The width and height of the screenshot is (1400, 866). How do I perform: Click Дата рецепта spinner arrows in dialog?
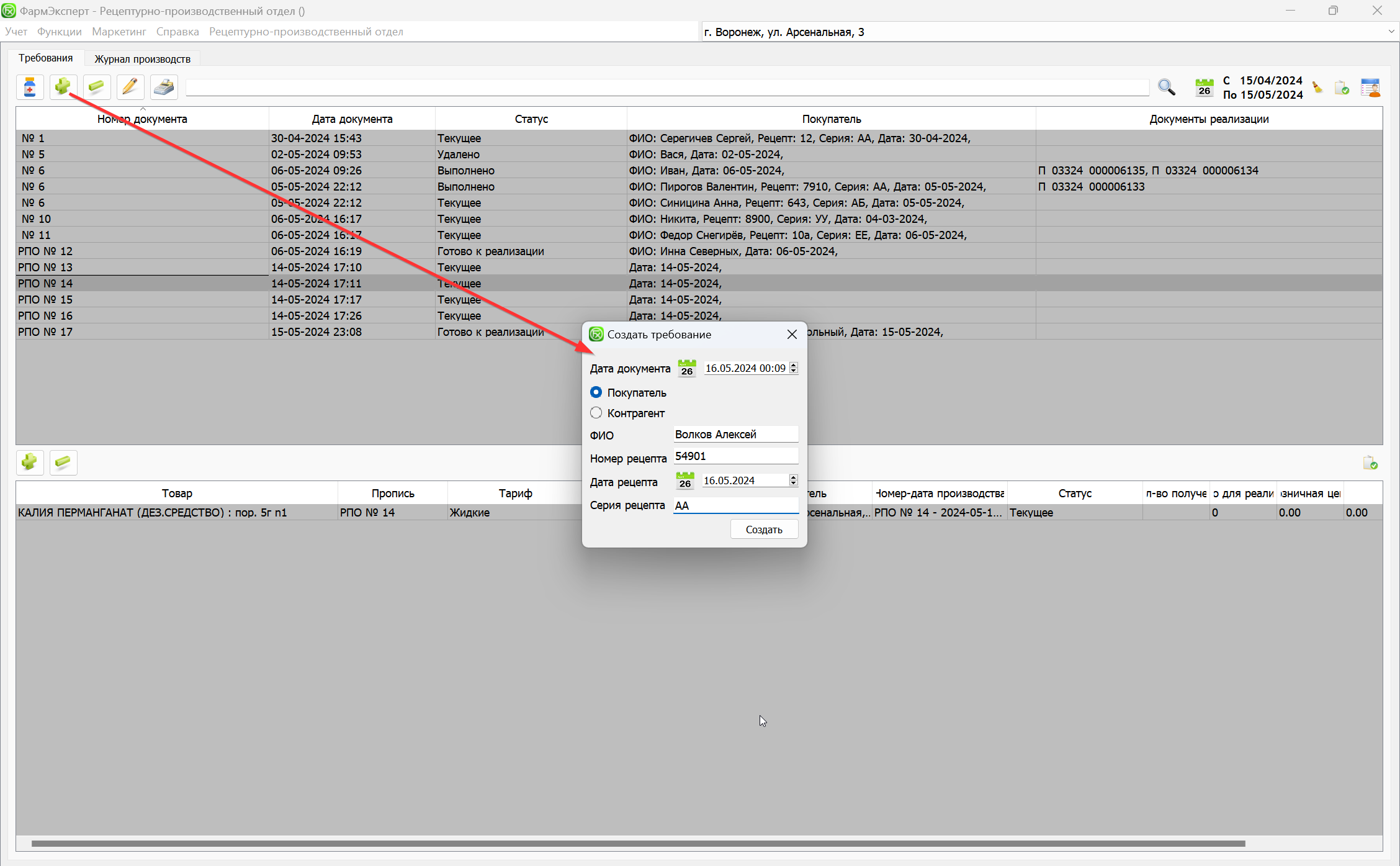pos(793,480)
